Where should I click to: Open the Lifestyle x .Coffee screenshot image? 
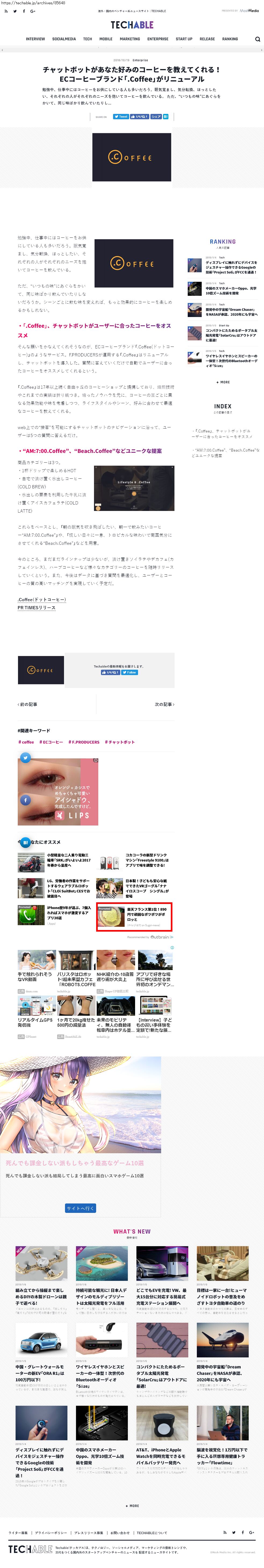[134, 488]
